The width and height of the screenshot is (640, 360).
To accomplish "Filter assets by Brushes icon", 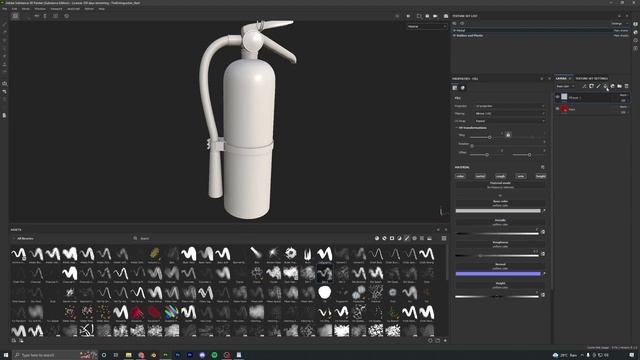I will (407, 238).
